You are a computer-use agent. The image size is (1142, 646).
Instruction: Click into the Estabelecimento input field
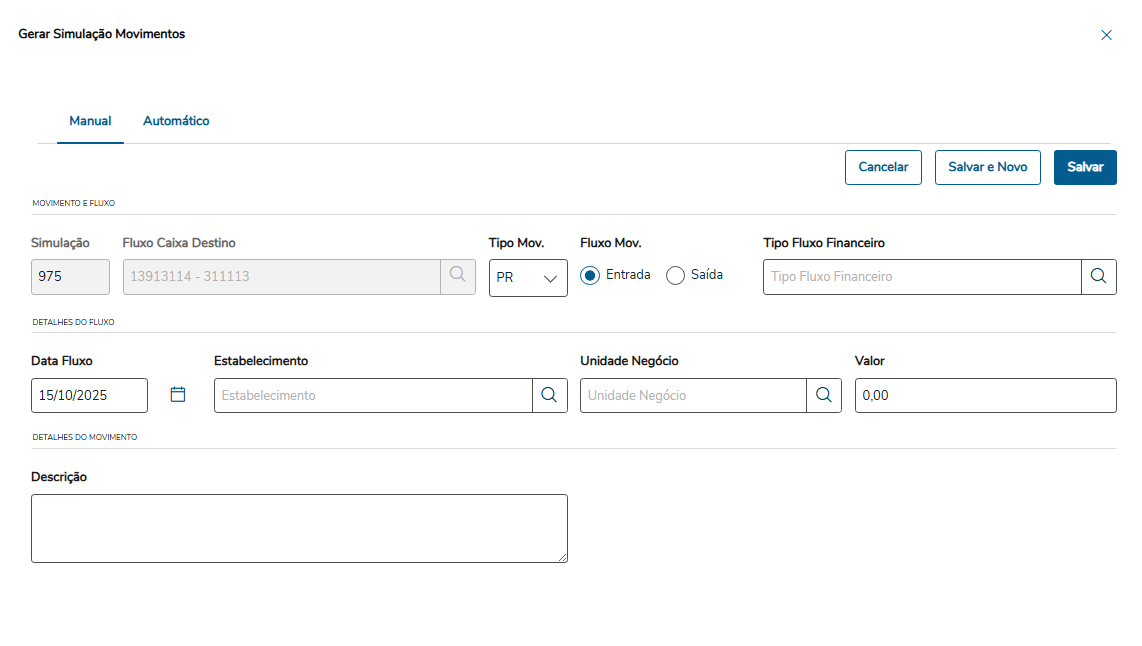coord(372,395)
